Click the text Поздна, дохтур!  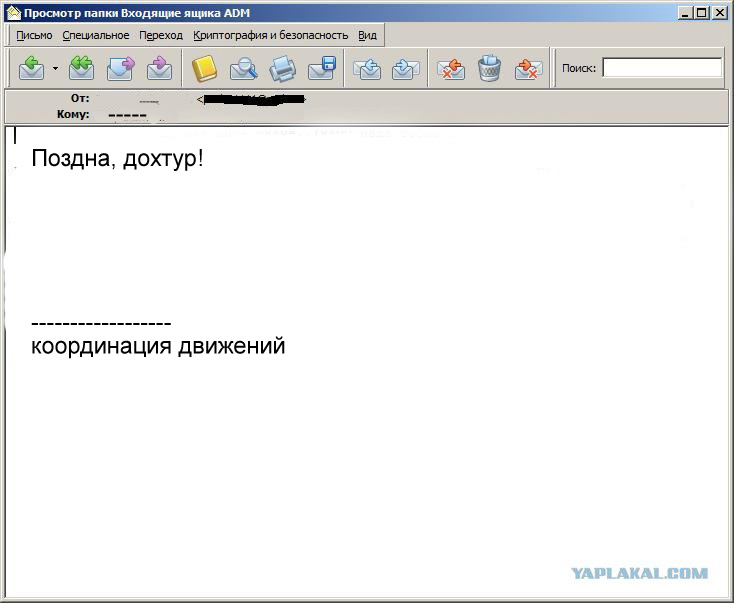click(117, 158)
